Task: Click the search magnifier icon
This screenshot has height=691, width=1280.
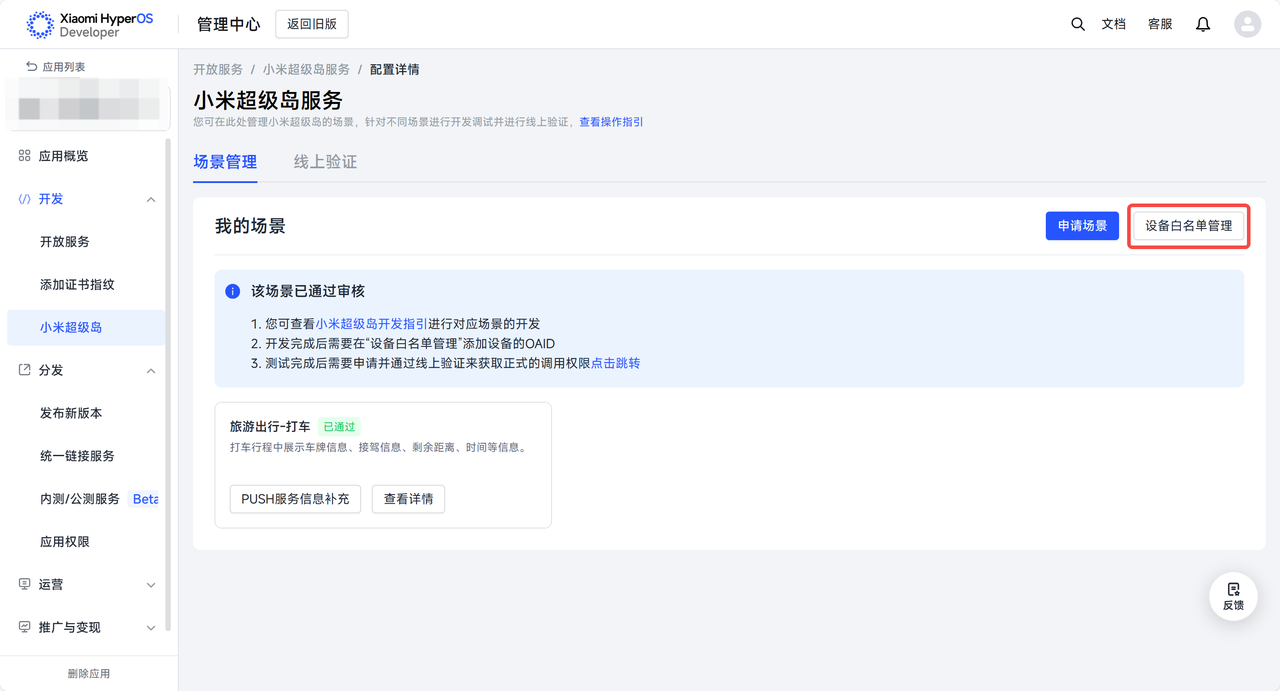Action: (1077, 24)
